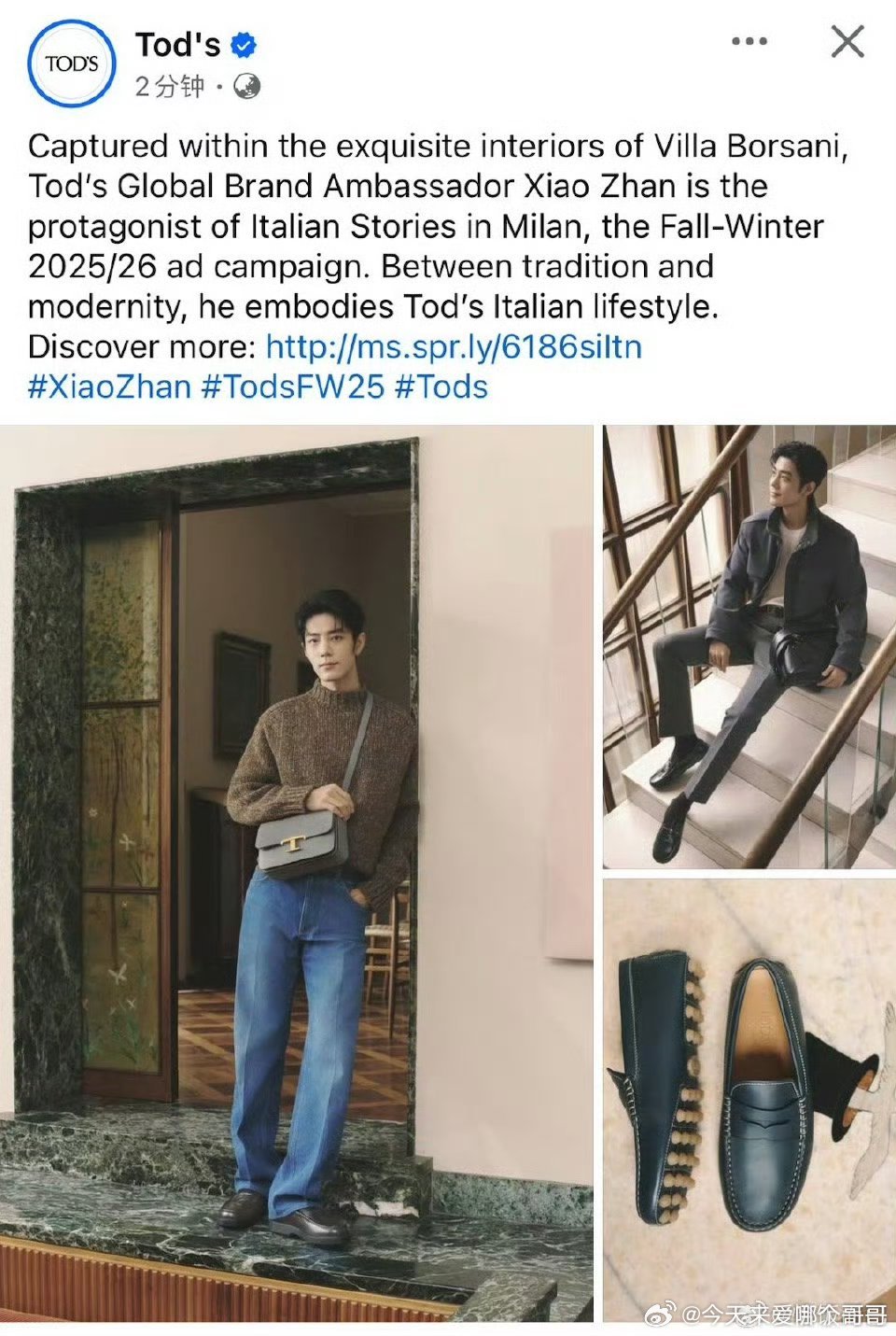Open the three-dot post options menu
The width and height of the screenshot is (896, 1336).
749,42
